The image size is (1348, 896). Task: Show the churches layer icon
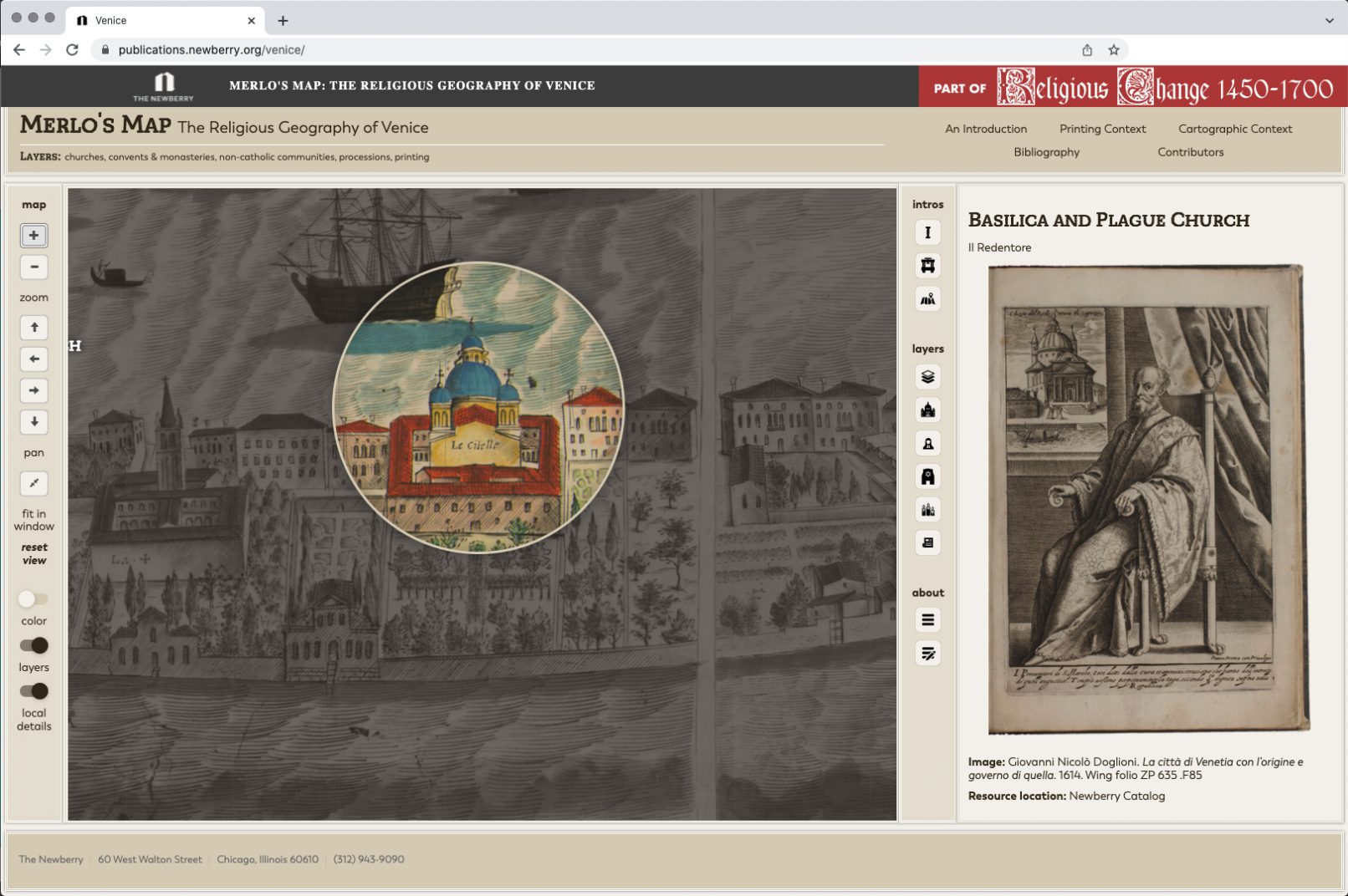927,410
